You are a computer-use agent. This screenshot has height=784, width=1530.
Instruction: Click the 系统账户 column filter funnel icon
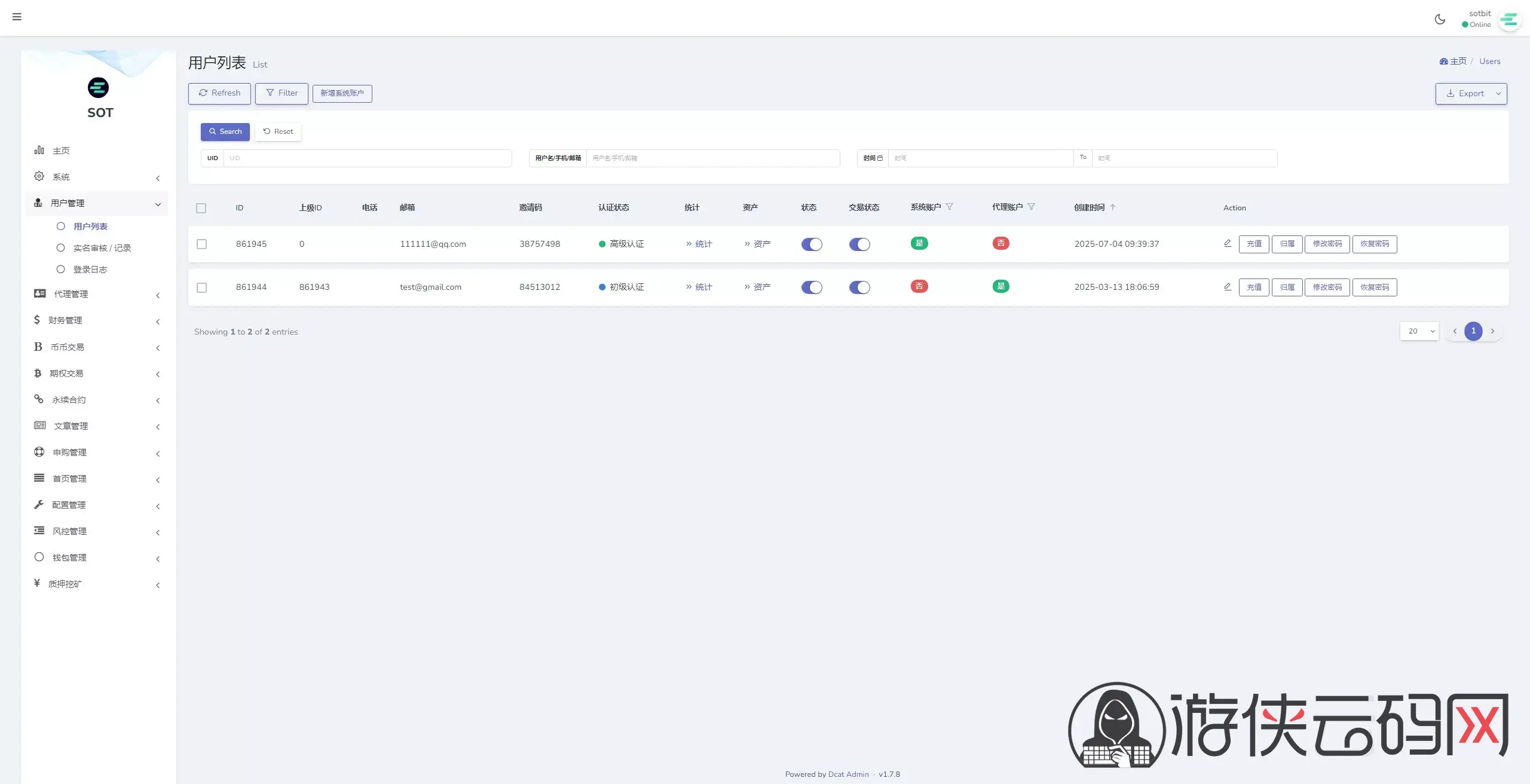[x=950, y=207]
